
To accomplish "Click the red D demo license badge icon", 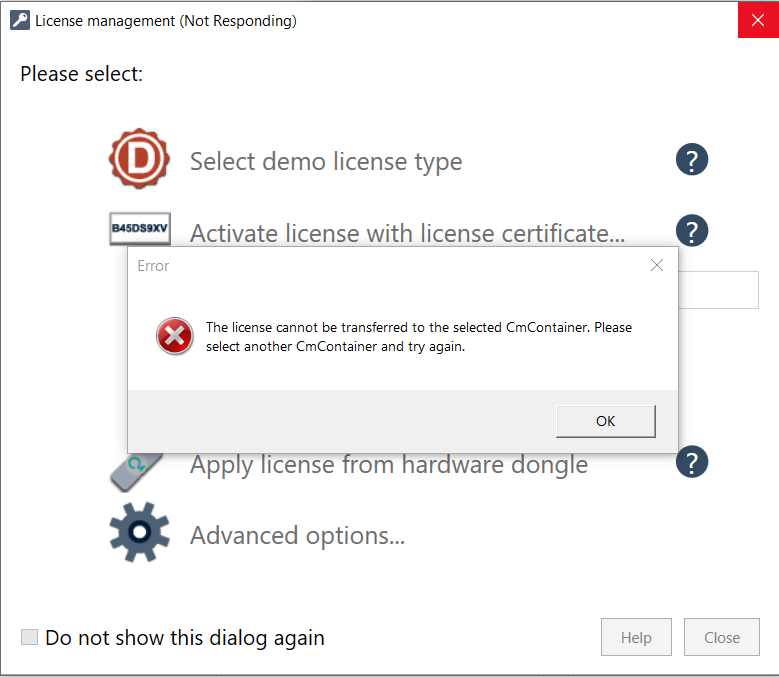I will pyautogui.click(x=139, y=159).
